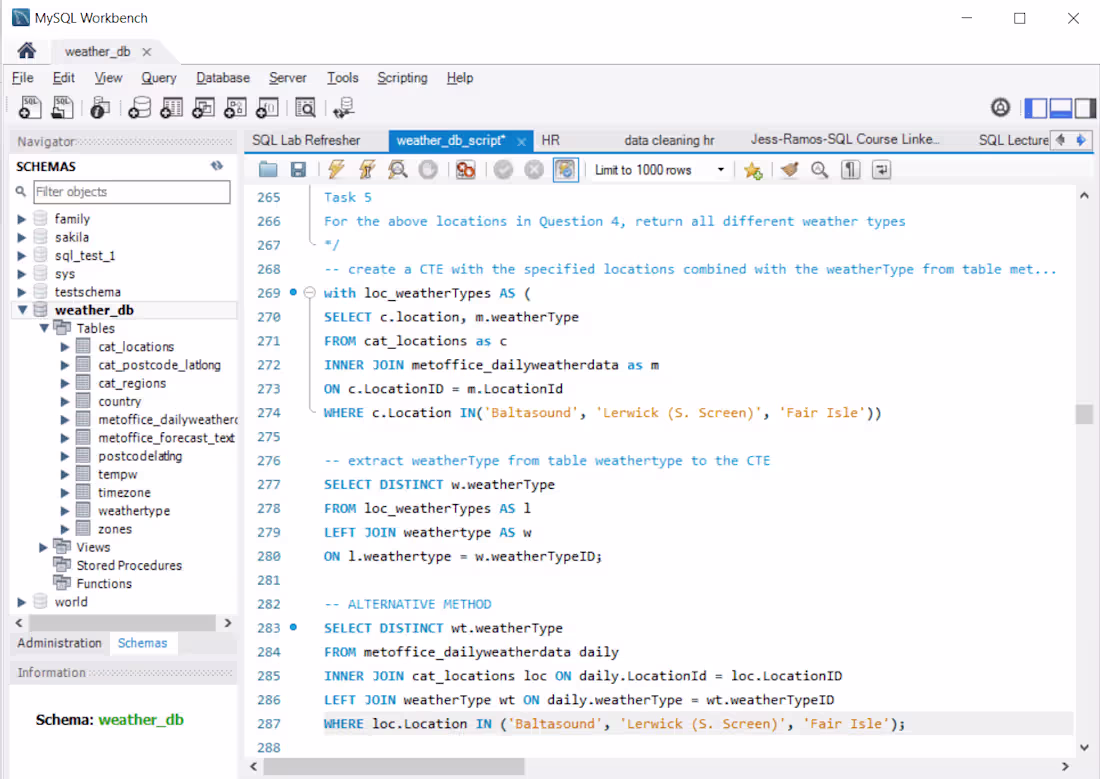Select the Execute current statement icon
The image size is (1100, 779).
pos(366,169)
